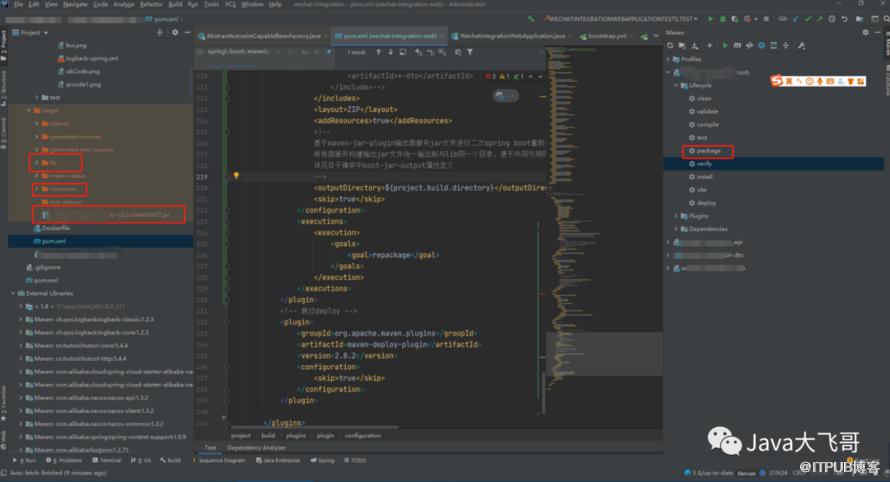Click Execute Maven Goal 'm' icon
890x482 pixels.
tap(736, 46)
